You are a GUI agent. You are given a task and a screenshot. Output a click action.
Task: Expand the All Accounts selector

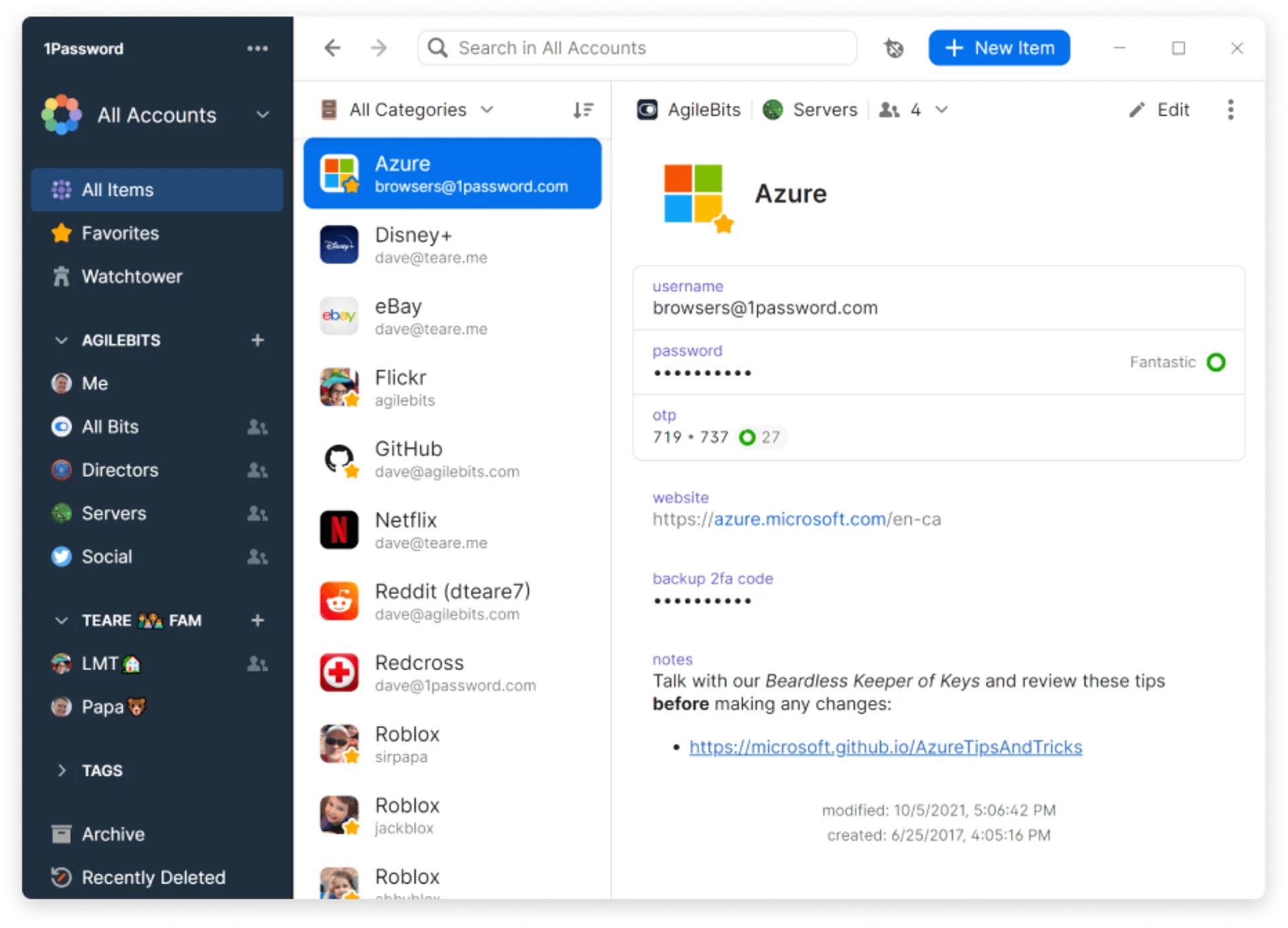tap(263, 115)
